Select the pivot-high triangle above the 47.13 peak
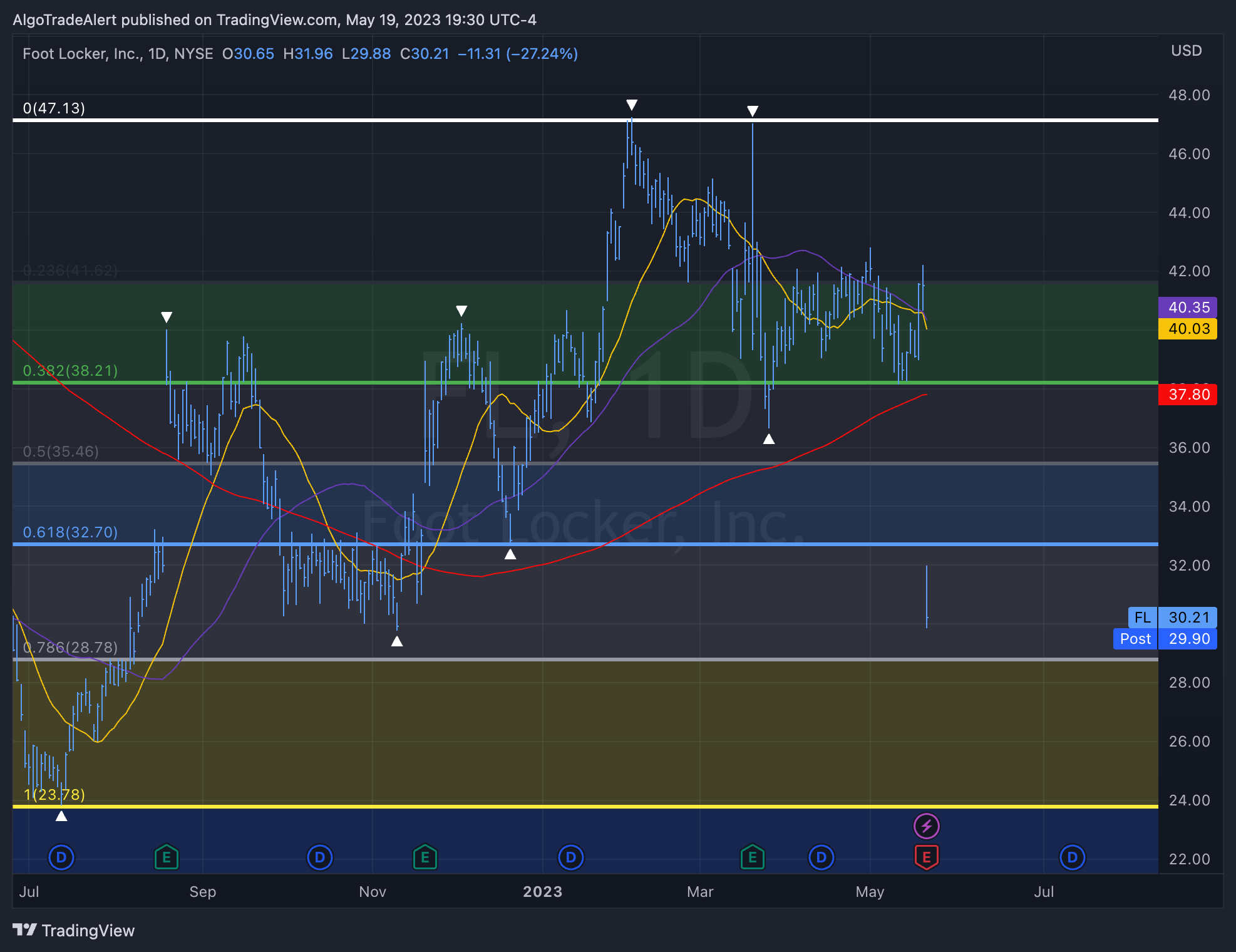 (x=632, y=105)
